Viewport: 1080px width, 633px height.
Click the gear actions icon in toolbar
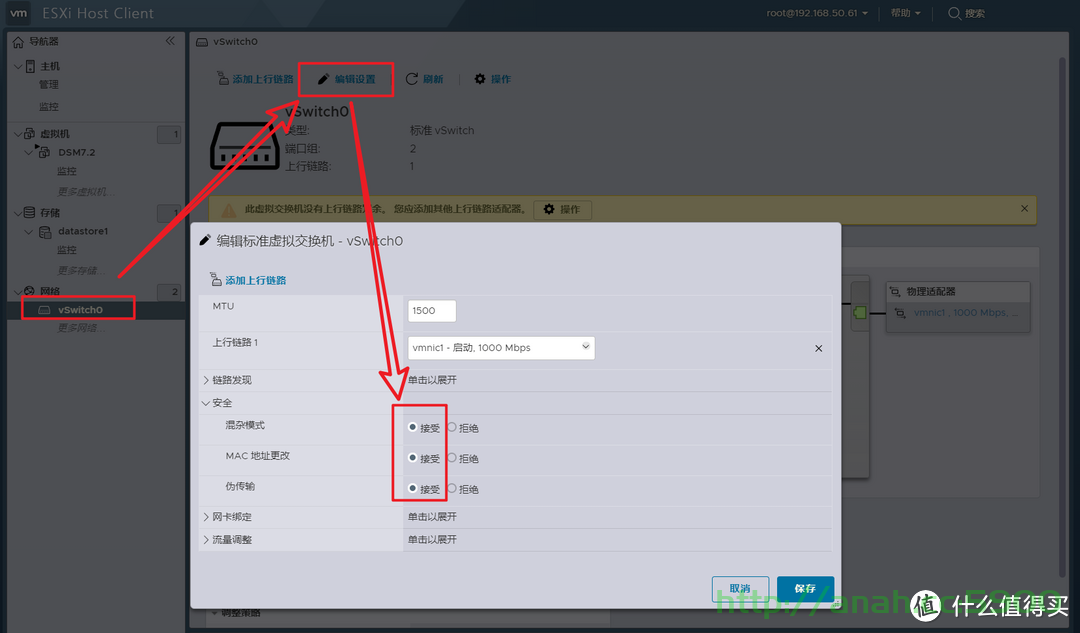pos(480,79)
